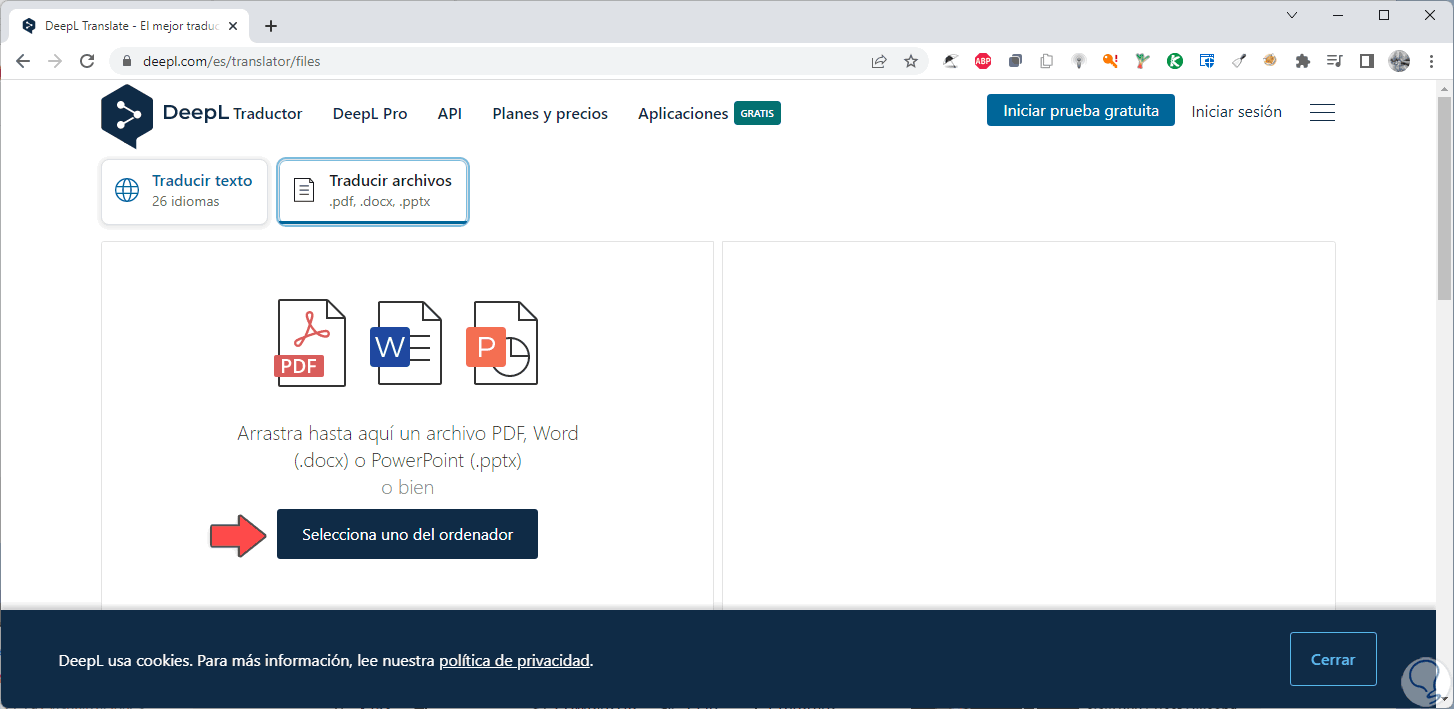1454x709 pixels.
Task: Click the umbrella extension icon
Action: coord(951,61)
